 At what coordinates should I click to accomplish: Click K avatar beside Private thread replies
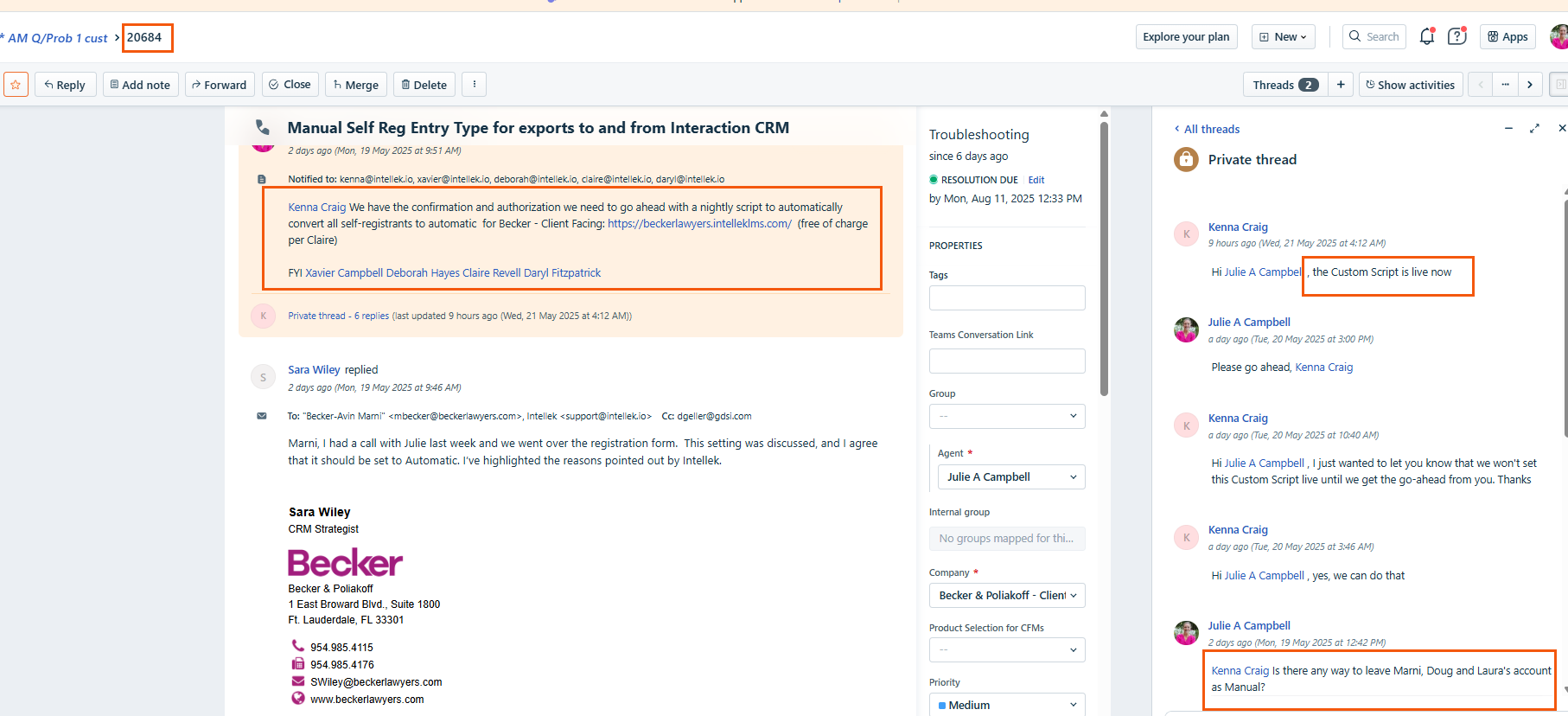coord(263,316)
